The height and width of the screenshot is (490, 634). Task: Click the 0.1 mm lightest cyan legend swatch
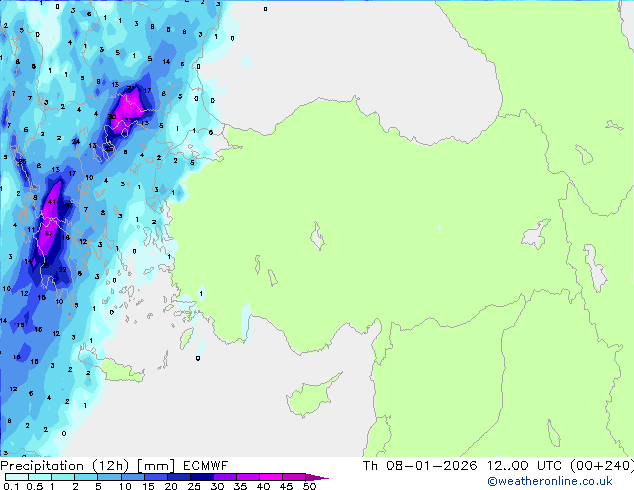(x=17, y=477)
